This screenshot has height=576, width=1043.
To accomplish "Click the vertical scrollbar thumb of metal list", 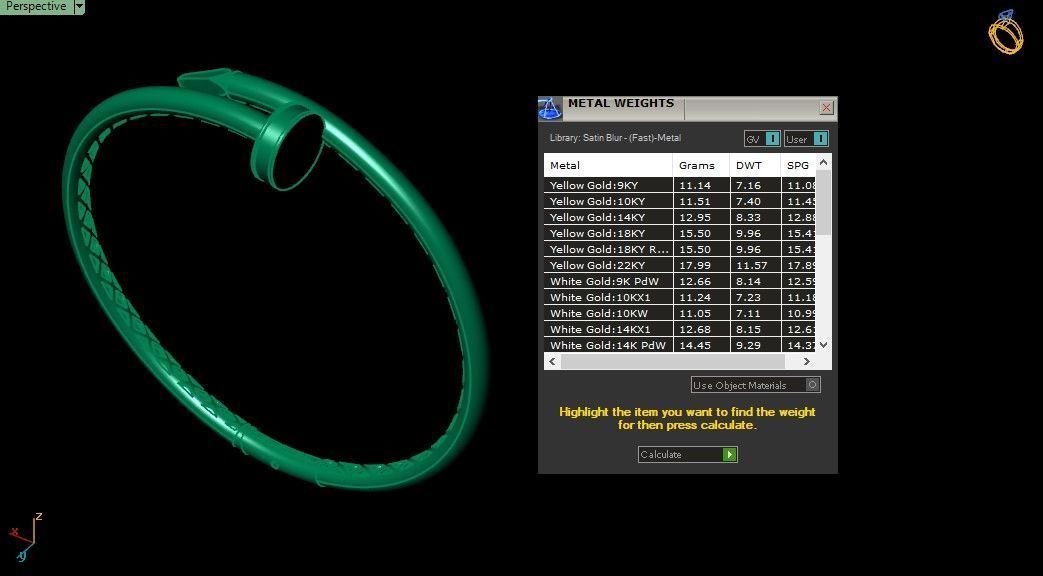I will click(x=823, y=202).
